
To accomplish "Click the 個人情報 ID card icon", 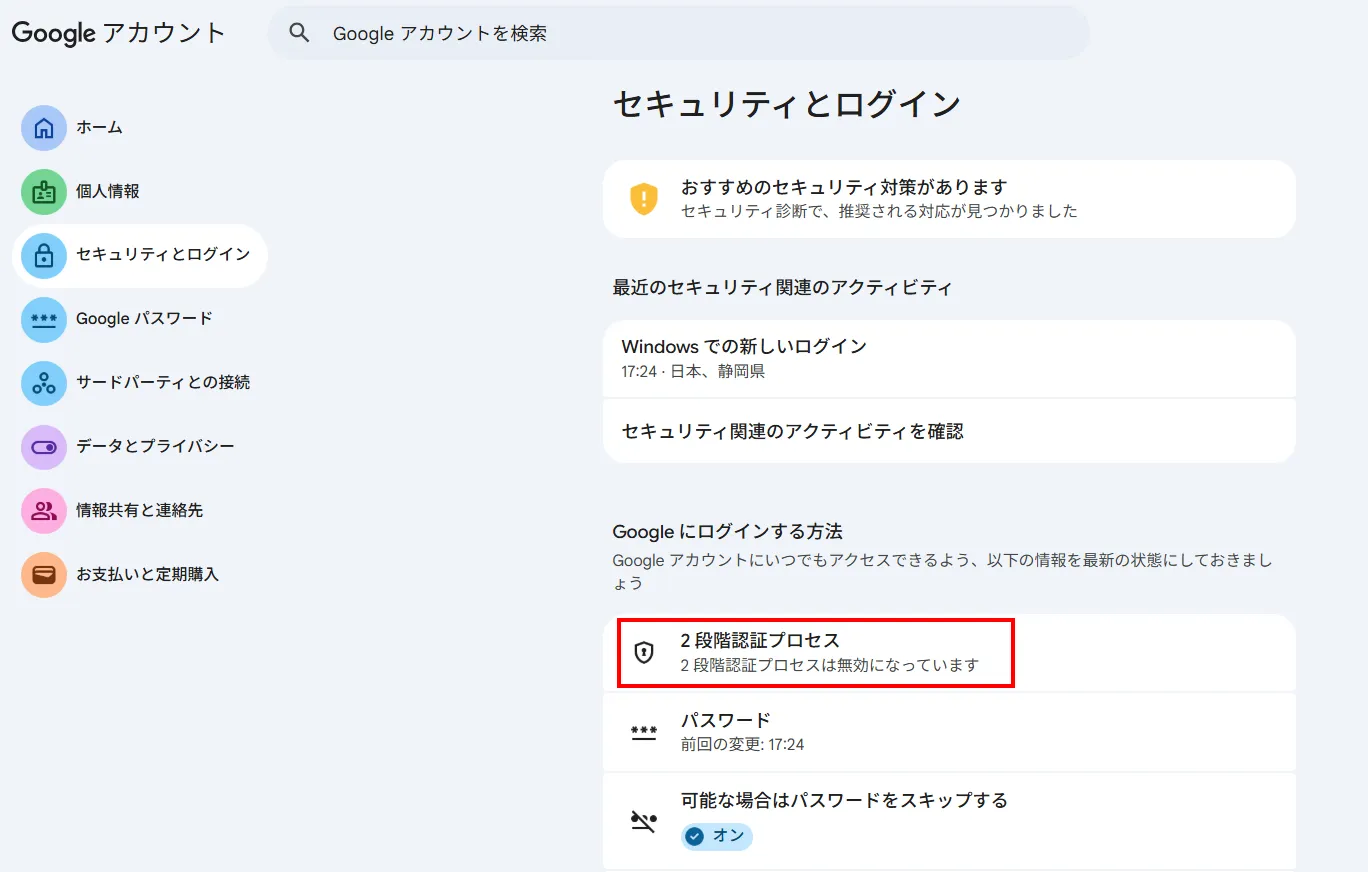I will coord(44,192).
